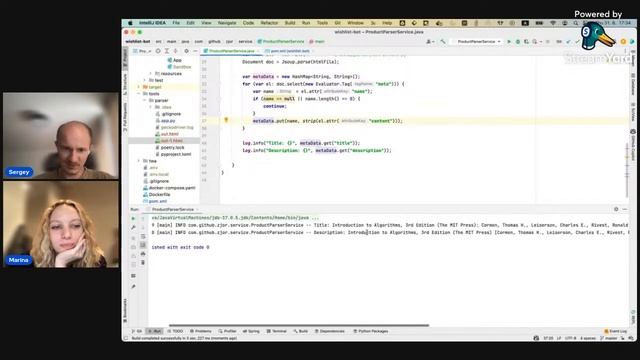Expand the .idea folder under parser

[151, 107]
